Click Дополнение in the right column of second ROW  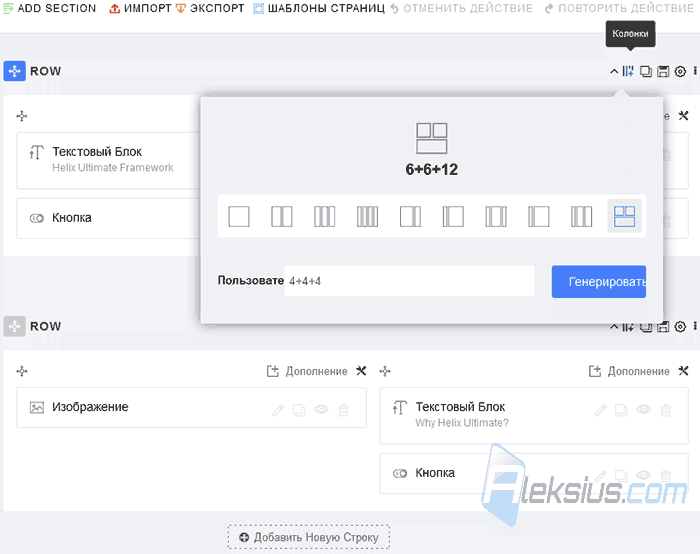629,371
